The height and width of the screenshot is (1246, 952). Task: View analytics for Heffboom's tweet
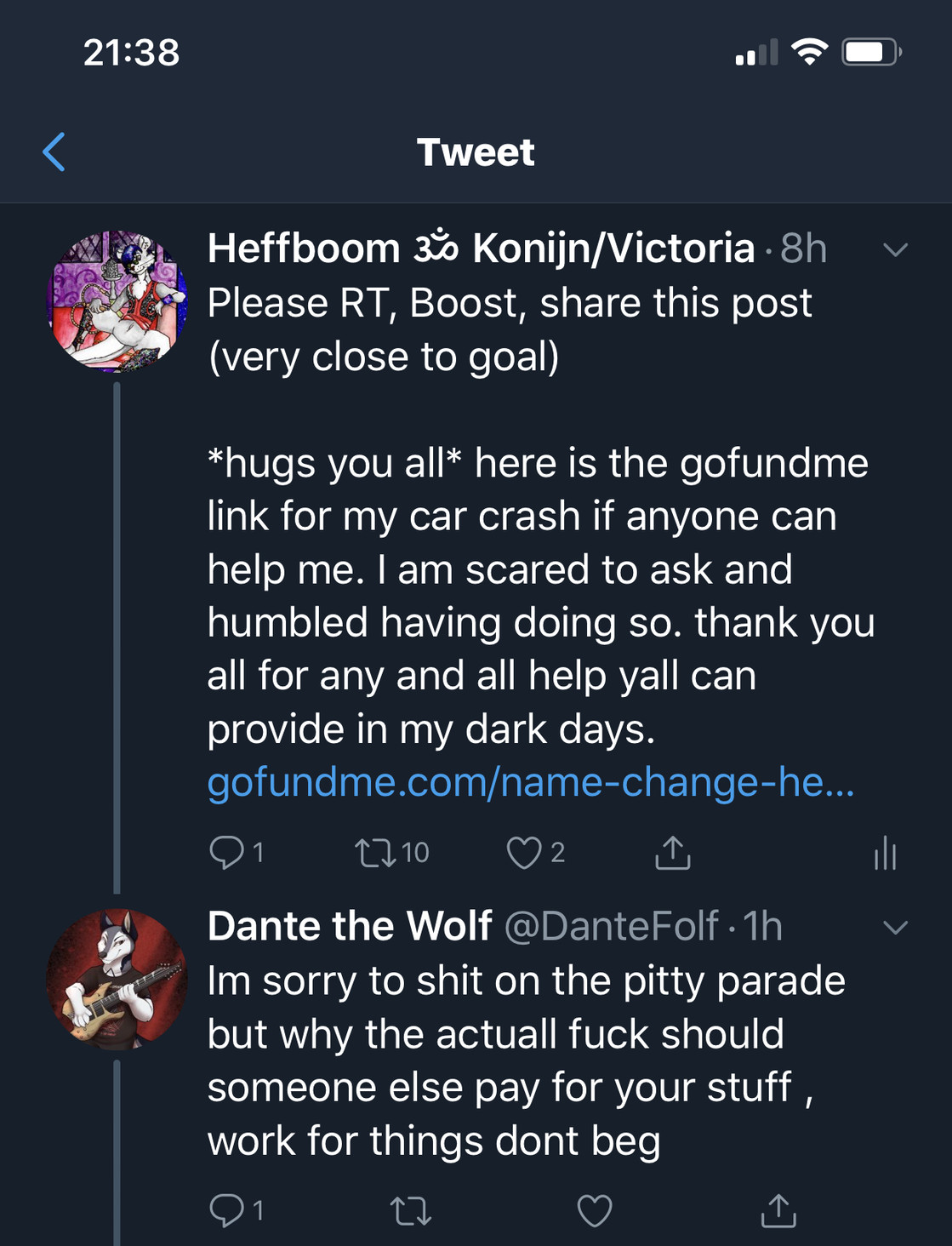click(x=885, y=852)
